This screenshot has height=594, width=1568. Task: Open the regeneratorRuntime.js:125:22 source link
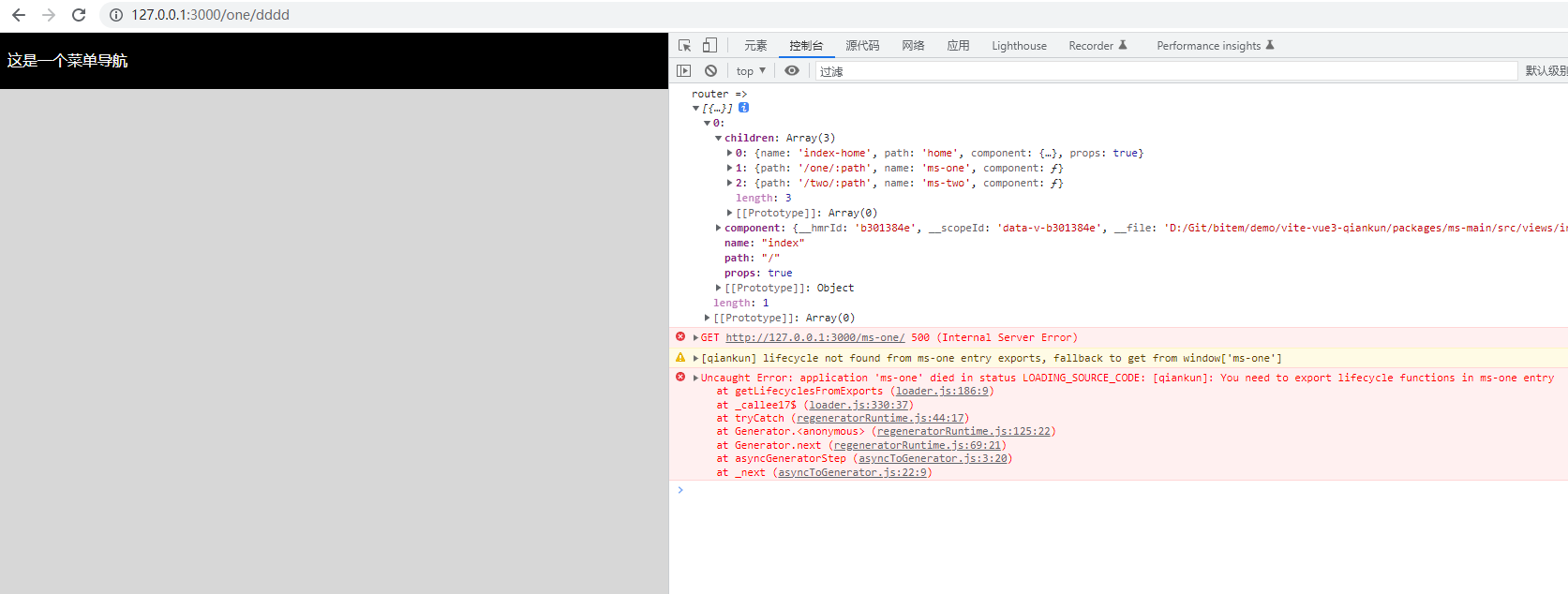963,431
